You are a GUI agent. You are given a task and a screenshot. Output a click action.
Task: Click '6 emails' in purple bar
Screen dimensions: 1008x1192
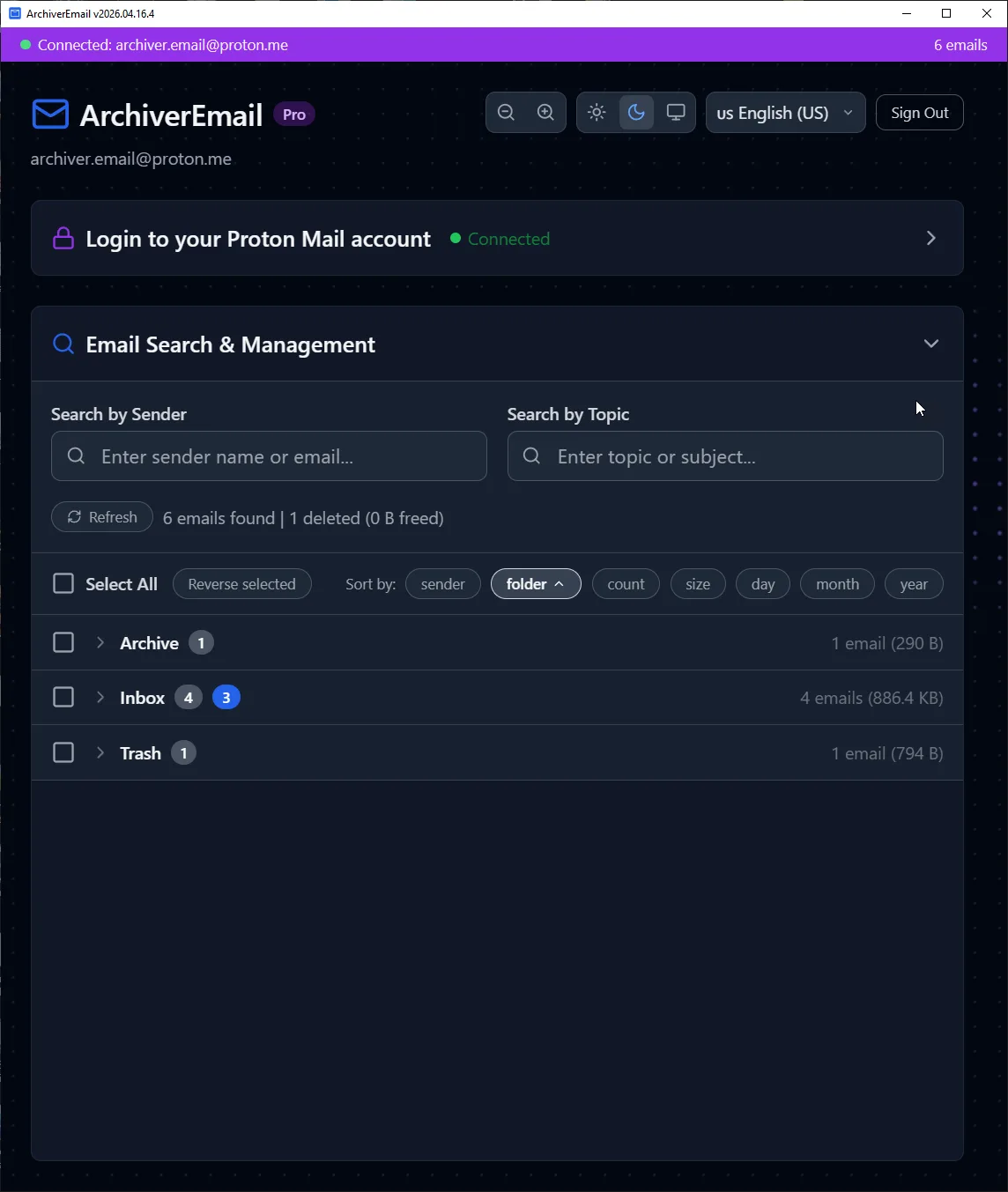pos(960,45)
